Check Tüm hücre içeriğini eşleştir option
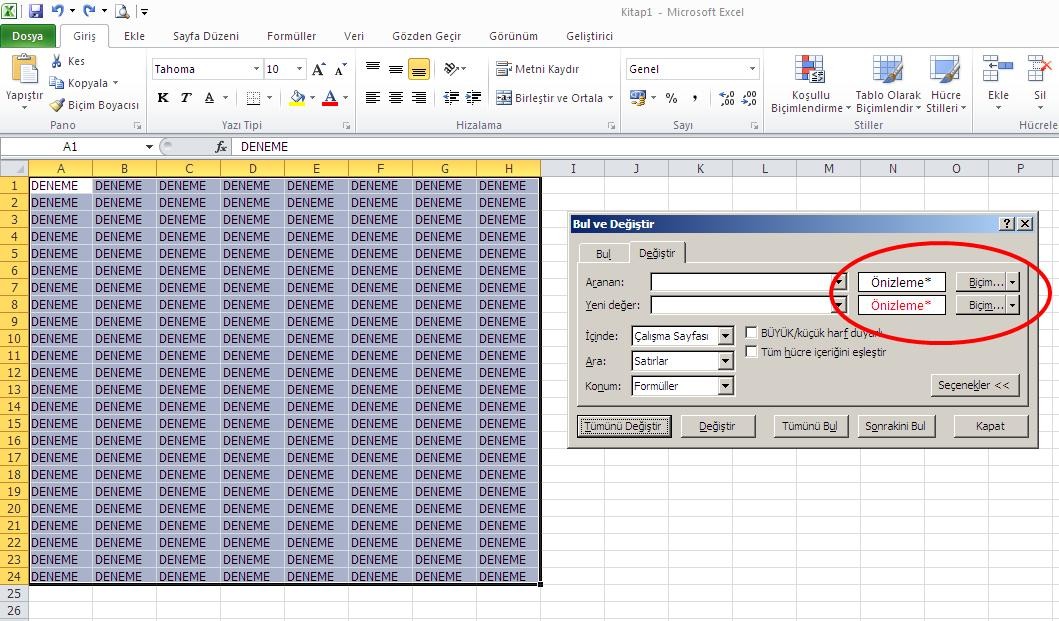1059x621 pixels. pyautogui.click(x=752, y=352)
